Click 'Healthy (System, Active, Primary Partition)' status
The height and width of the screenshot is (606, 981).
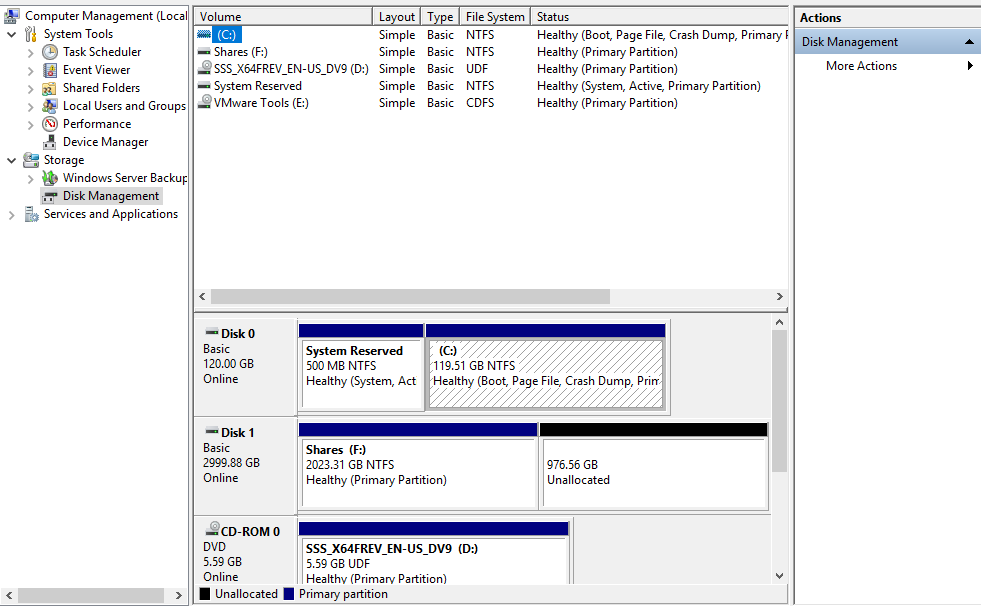coord(649,86)
